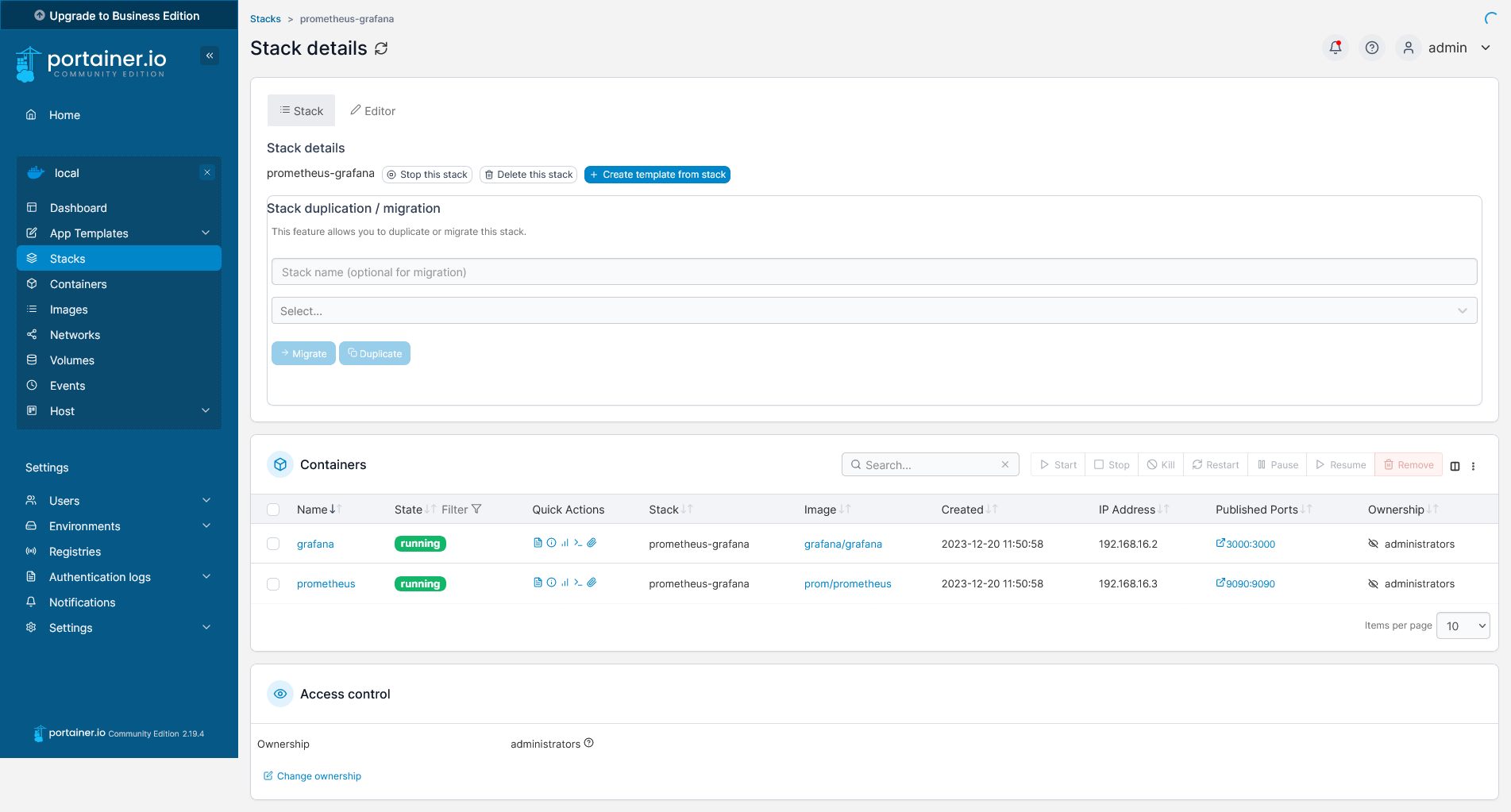The height and width of the screenshot is (812, 1511).
Task: Open the notifications bell
Action: tap(1335, 48)
